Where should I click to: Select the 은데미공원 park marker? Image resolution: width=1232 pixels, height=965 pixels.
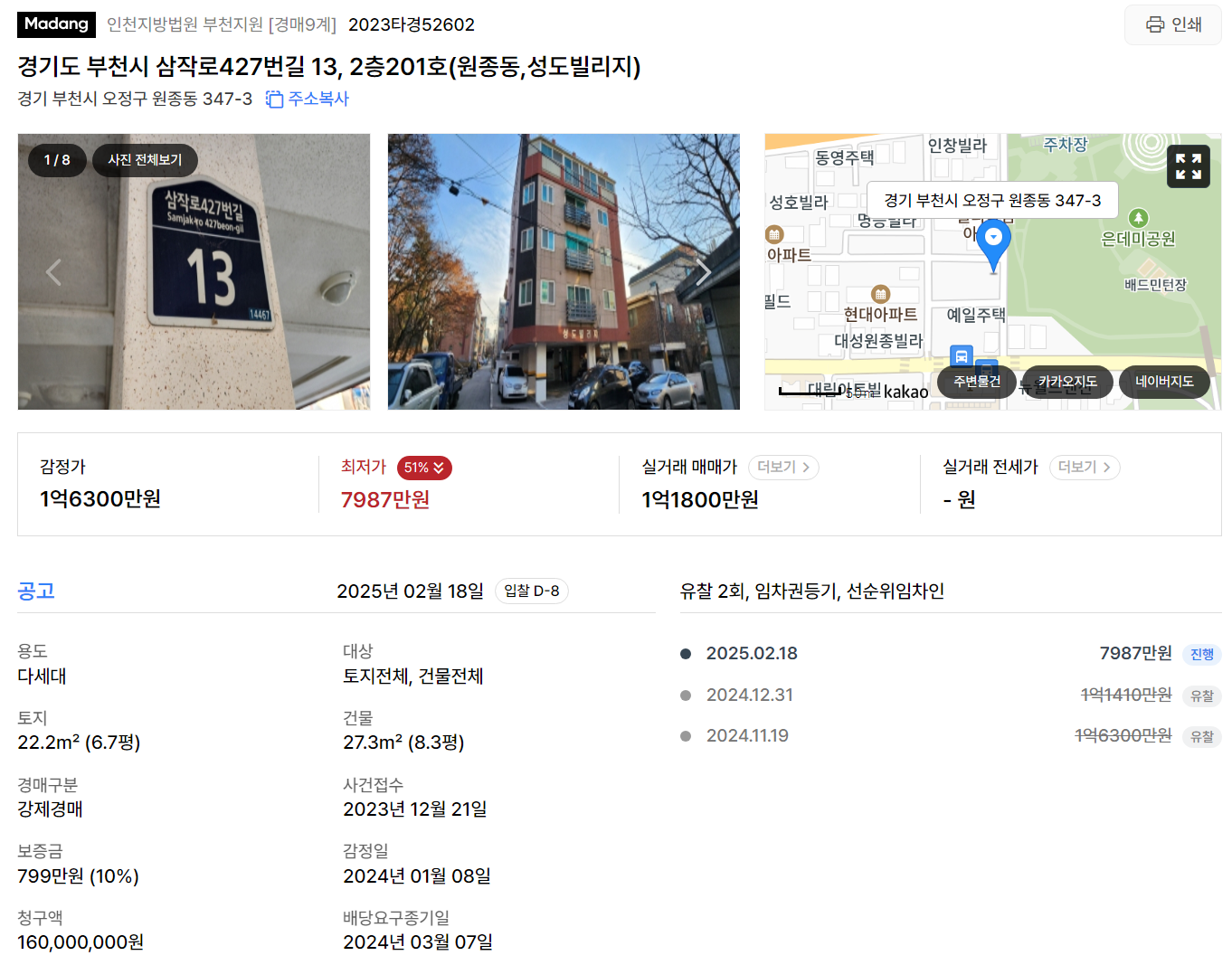[x=1138, y=218]
